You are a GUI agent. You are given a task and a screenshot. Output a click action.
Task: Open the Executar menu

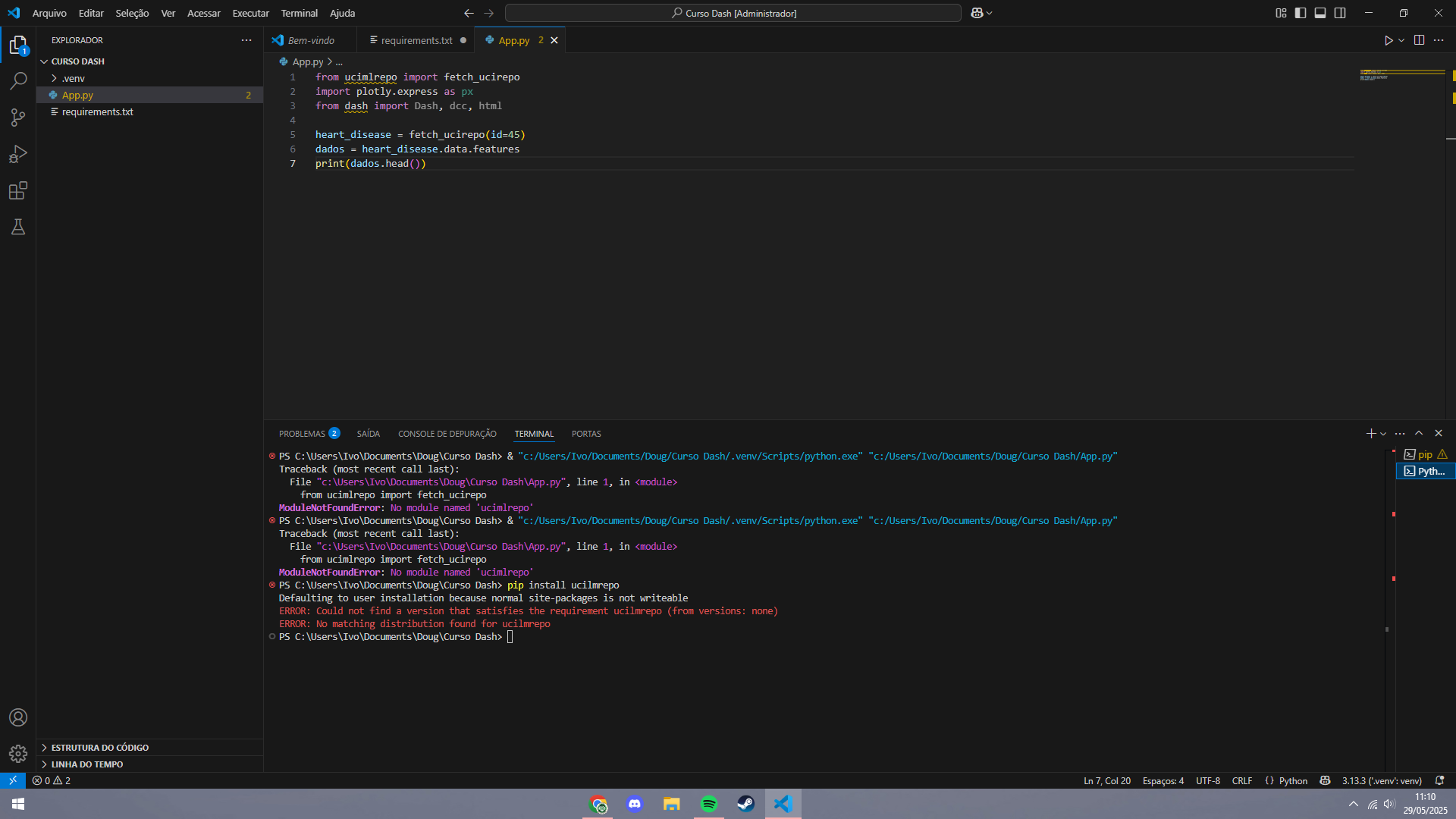[x=250, y=13]
